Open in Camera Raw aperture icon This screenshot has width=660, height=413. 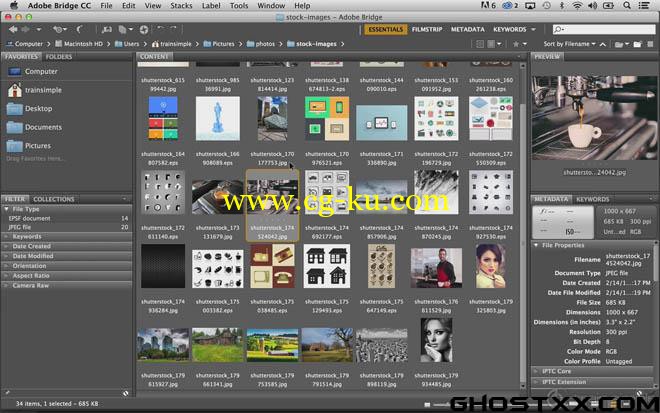click(144, 29)
